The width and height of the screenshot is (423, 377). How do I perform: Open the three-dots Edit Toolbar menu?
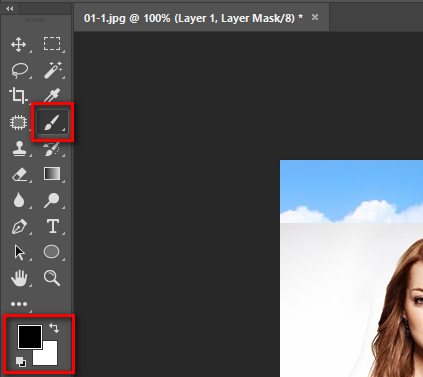point(19,304)
